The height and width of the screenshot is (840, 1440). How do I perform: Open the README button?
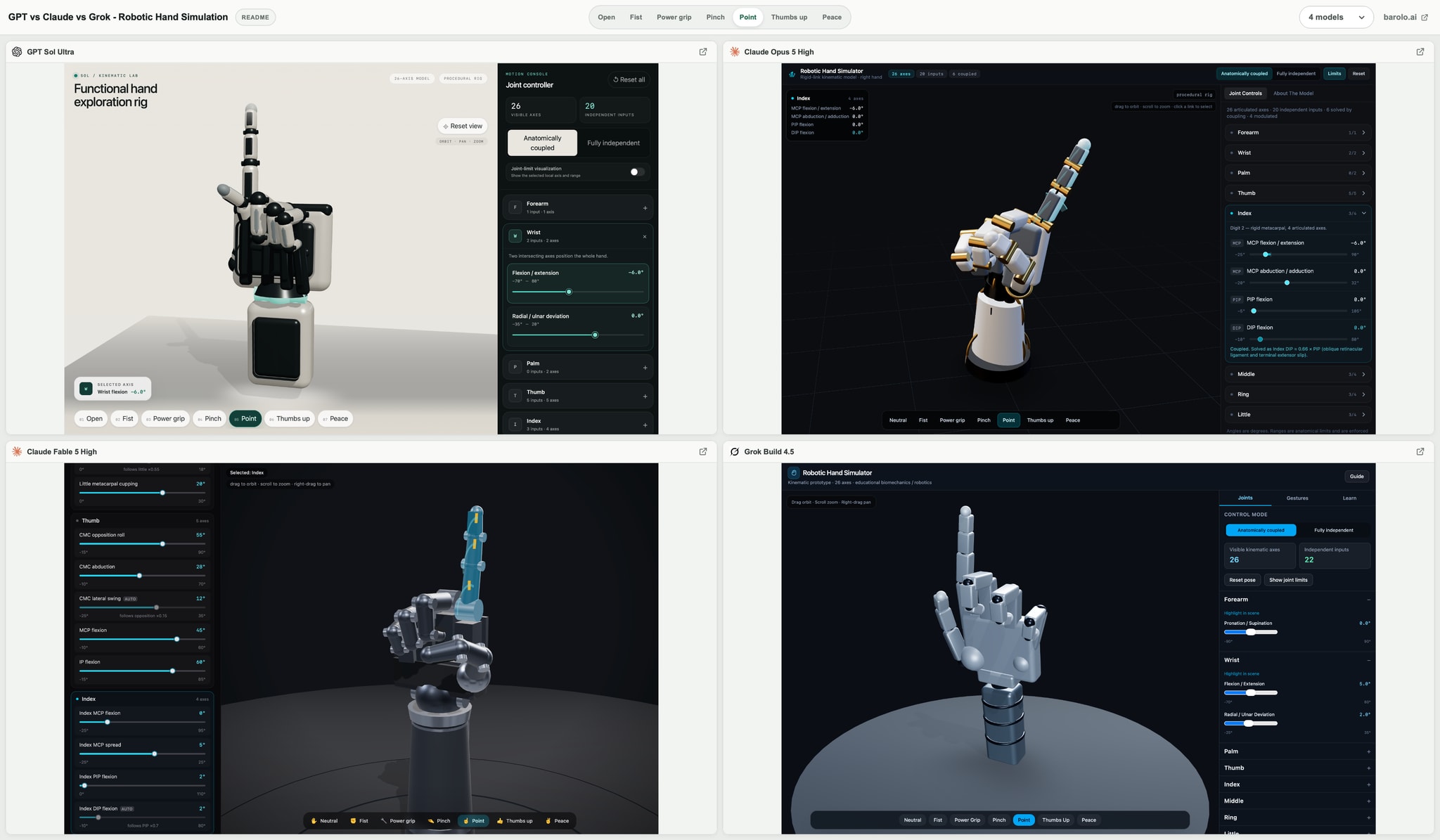[255, 17]
